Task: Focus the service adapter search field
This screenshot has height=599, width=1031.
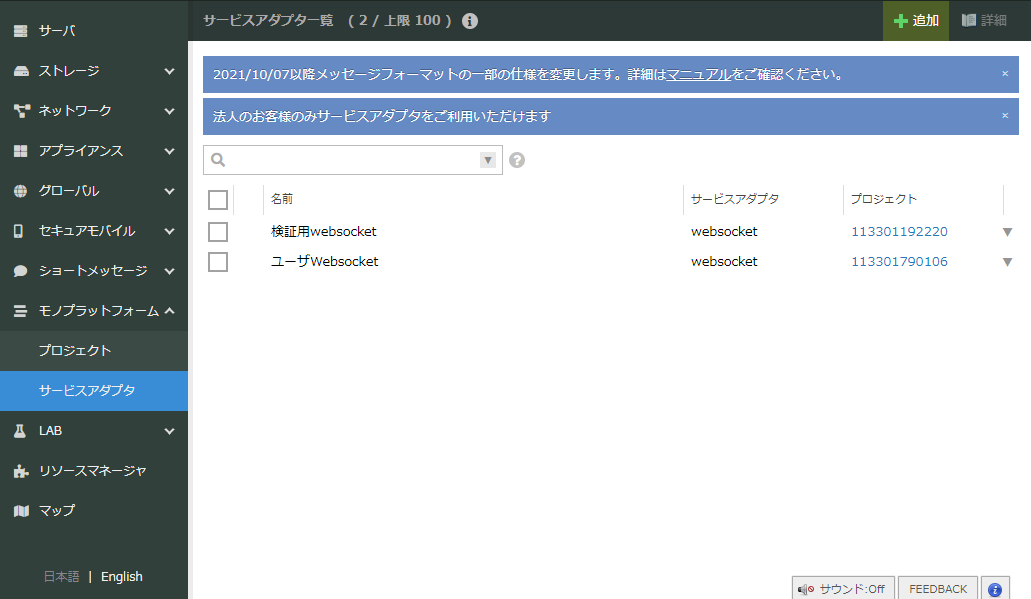Action: 352,160
